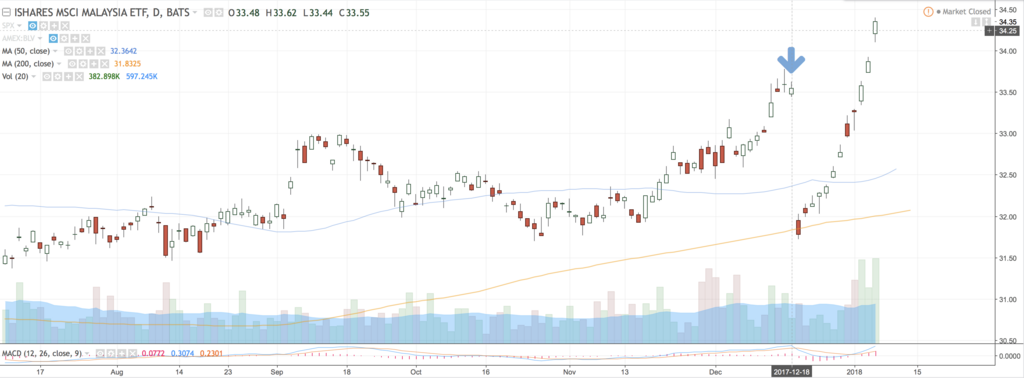Open the ISHARES MSCI MALAYSIA ETF title dropdown
This screenshot has height=378, width=1024.
(x=195, y=12)
